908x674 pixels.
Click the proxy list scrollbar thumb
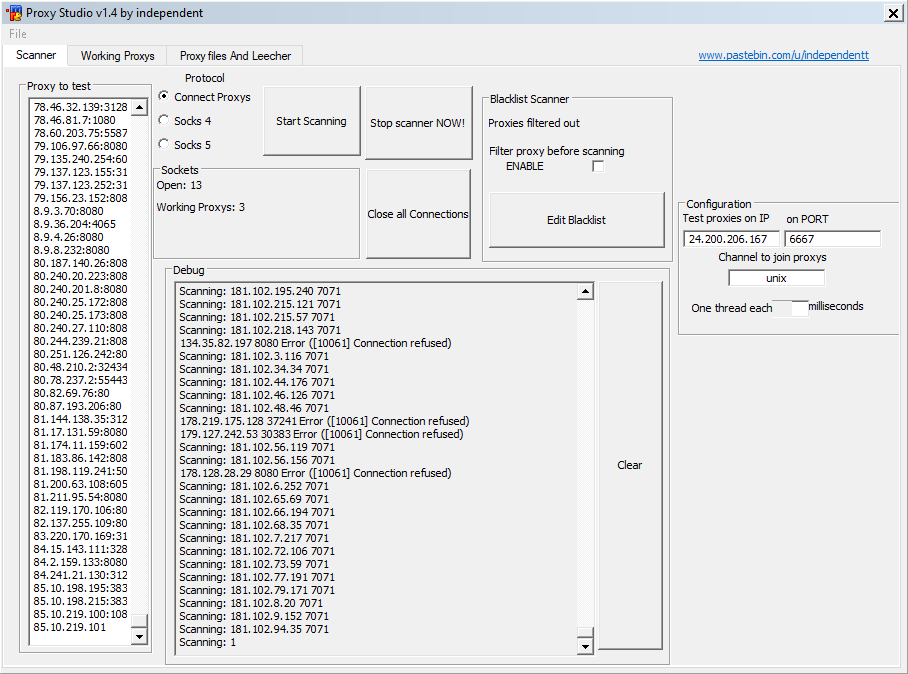139,621
